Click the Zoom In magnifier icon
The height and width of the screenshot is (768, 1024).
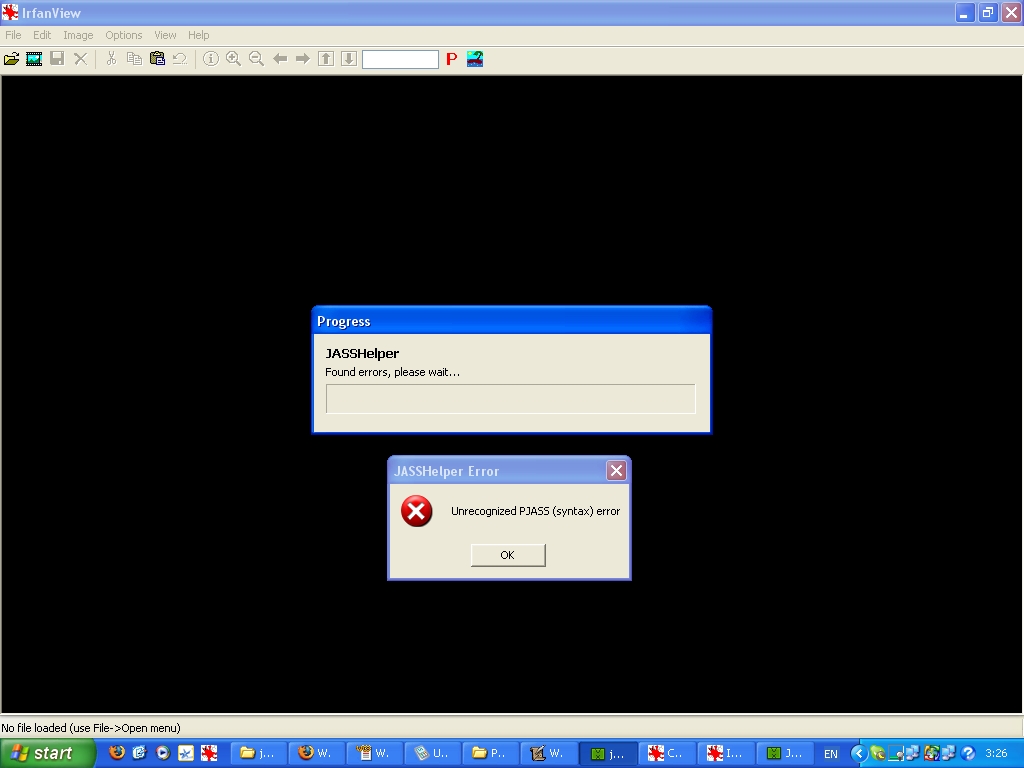click(x=233, y=59)
